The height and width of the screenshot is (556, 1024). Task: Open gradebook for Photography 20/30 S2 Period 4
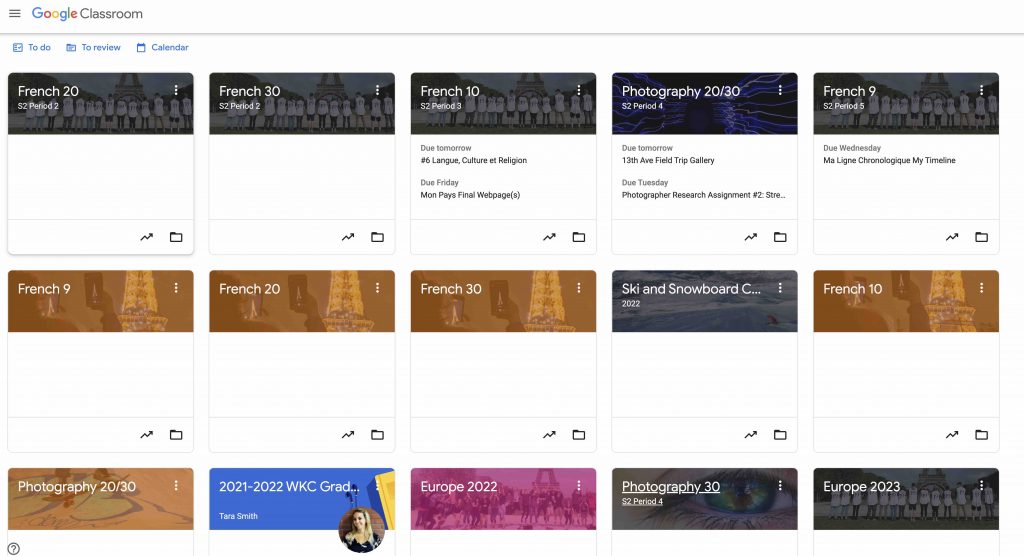(750, 237)
